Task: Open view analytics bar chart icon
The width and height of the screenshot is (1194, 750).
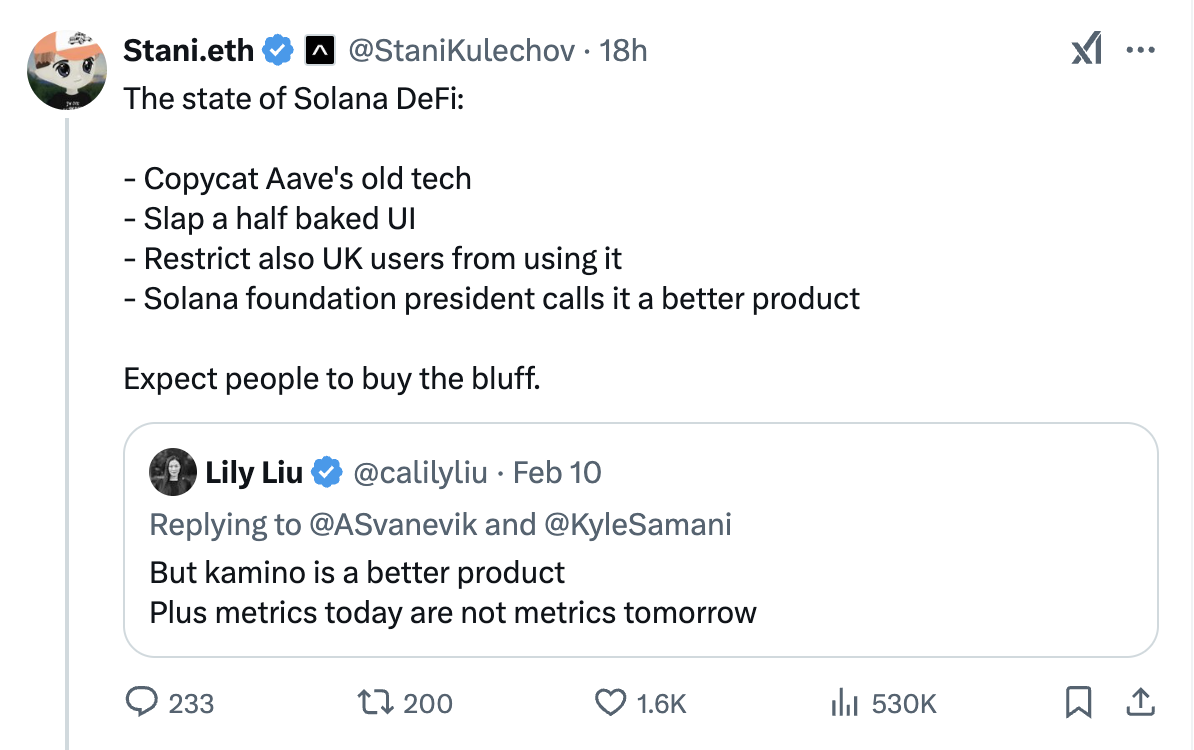Action: click(845, 703)
